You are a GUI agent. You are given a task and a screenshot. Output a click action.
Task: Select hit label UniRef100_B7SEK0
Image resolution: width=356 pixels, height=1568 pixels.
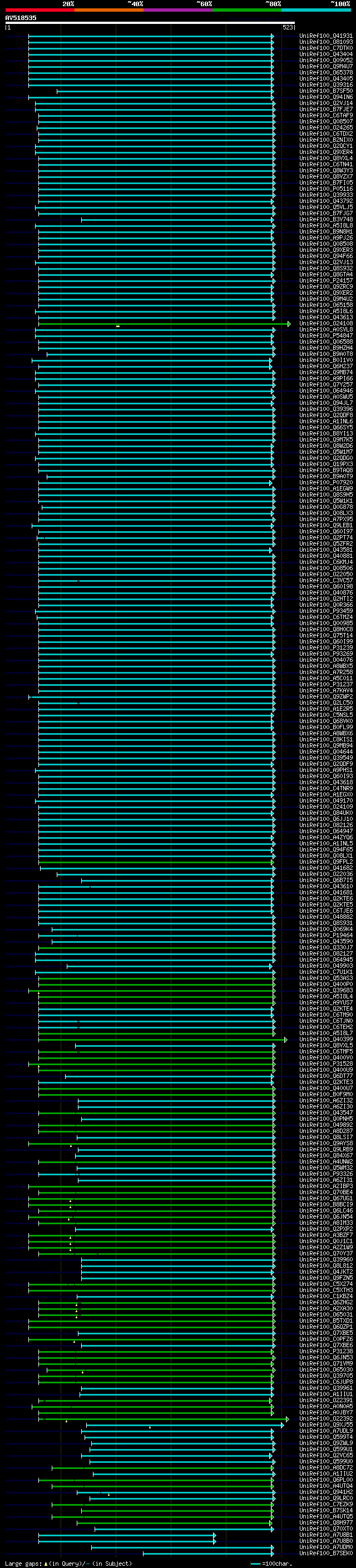click(x=325, y=1553)
